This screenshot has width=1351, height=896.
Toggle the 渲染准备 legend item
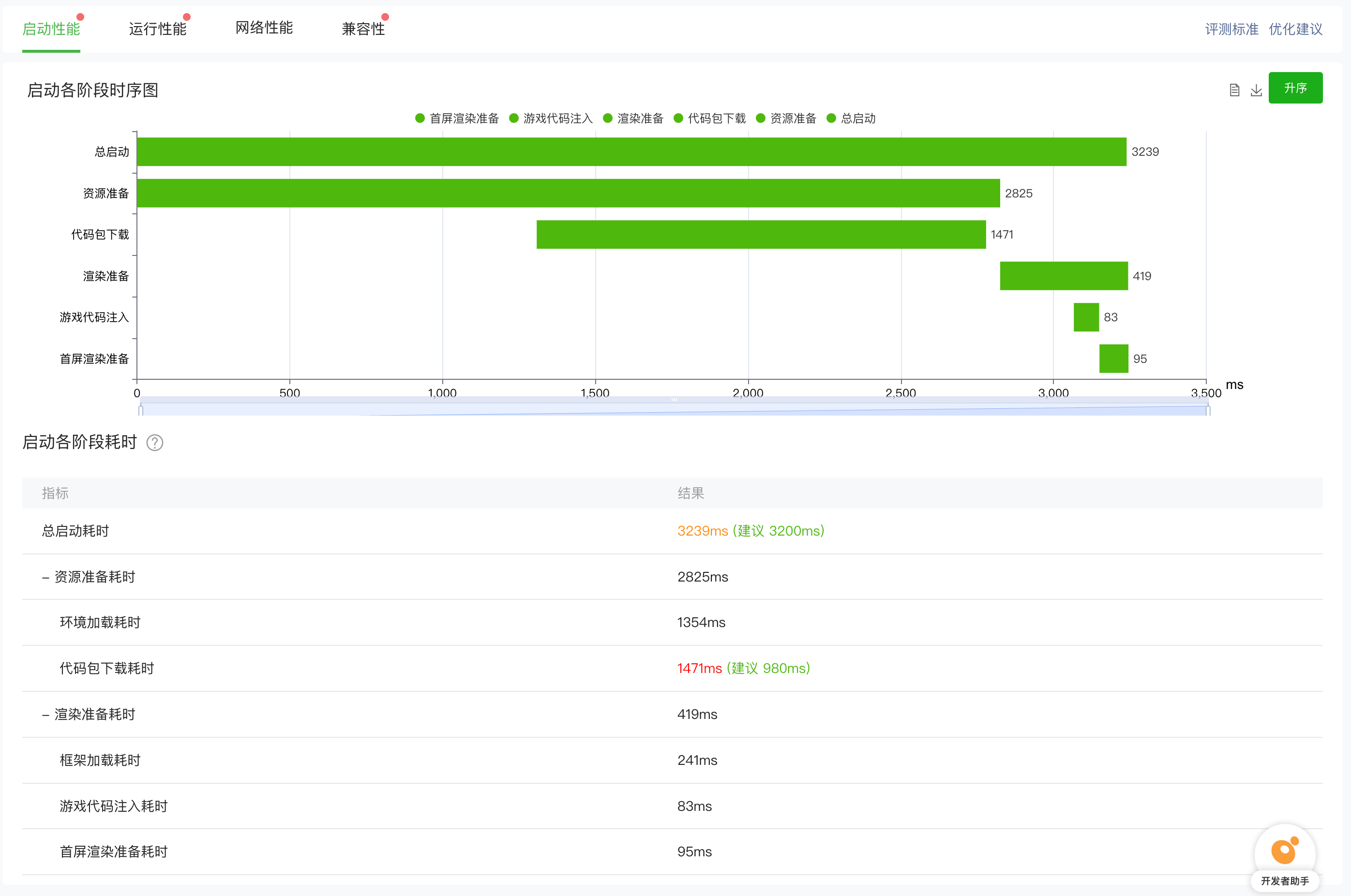[x=633, y=118]
